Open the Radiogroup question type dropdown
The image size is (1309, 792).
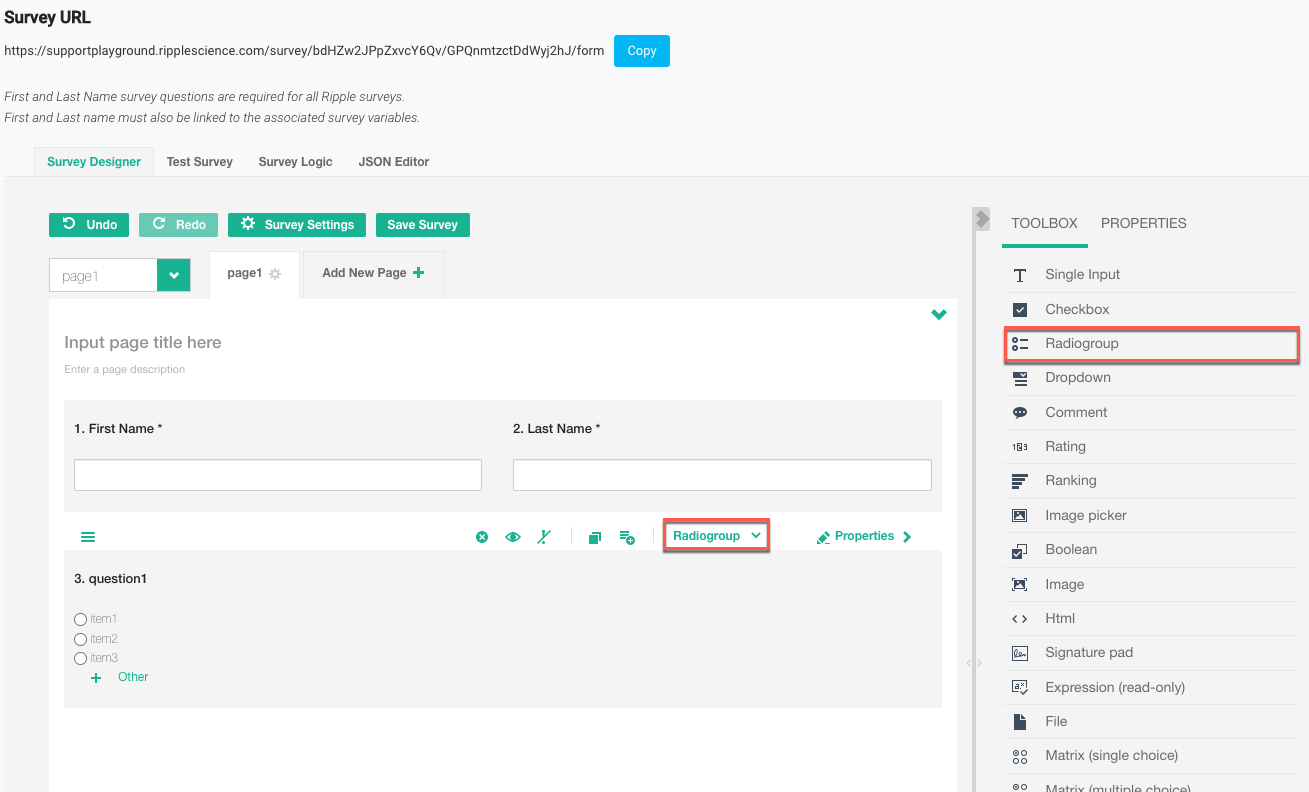(716, 536)
